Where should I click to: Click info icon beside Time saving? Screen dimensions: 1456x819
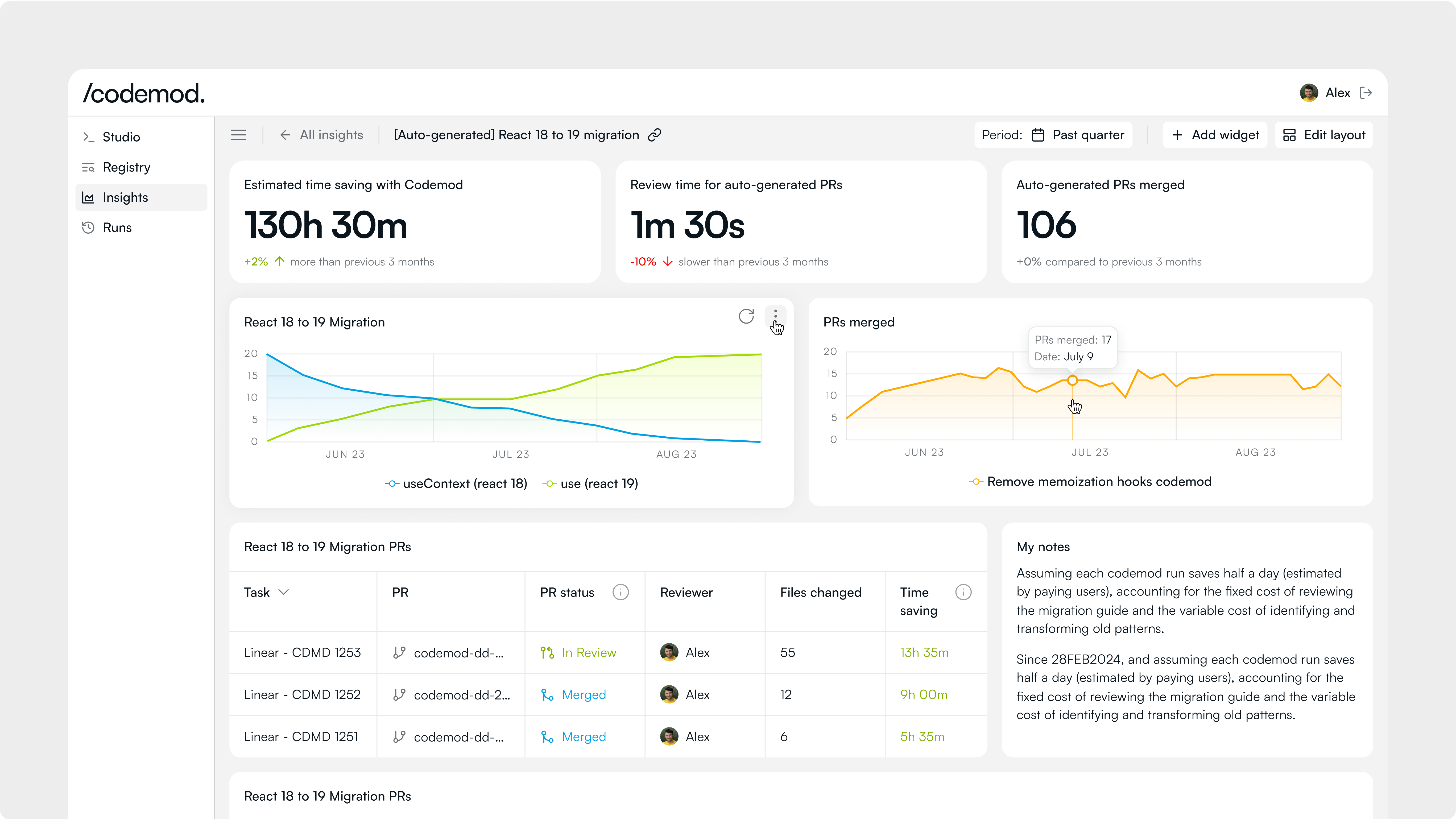pos(963,592)
